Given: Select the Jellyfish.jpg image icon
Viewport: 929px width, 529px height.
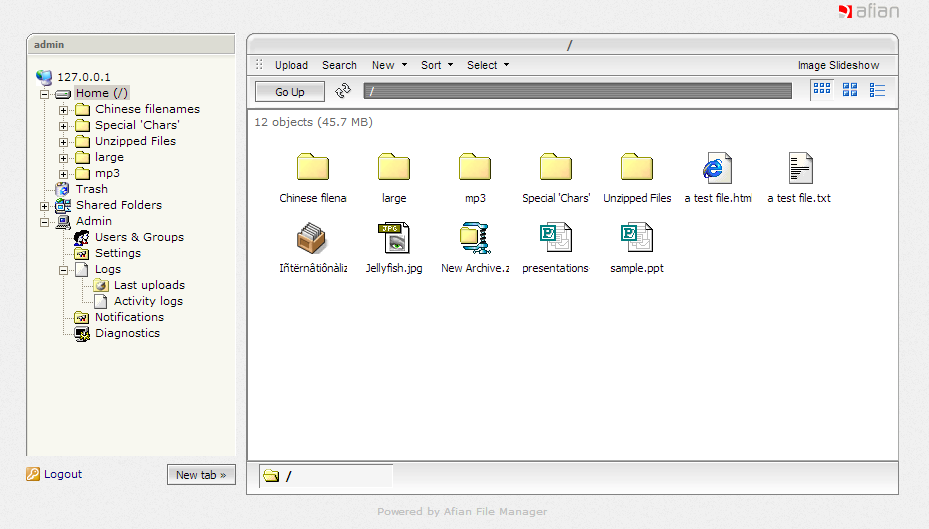Looking at the screenshot, I should click(394, 238).
